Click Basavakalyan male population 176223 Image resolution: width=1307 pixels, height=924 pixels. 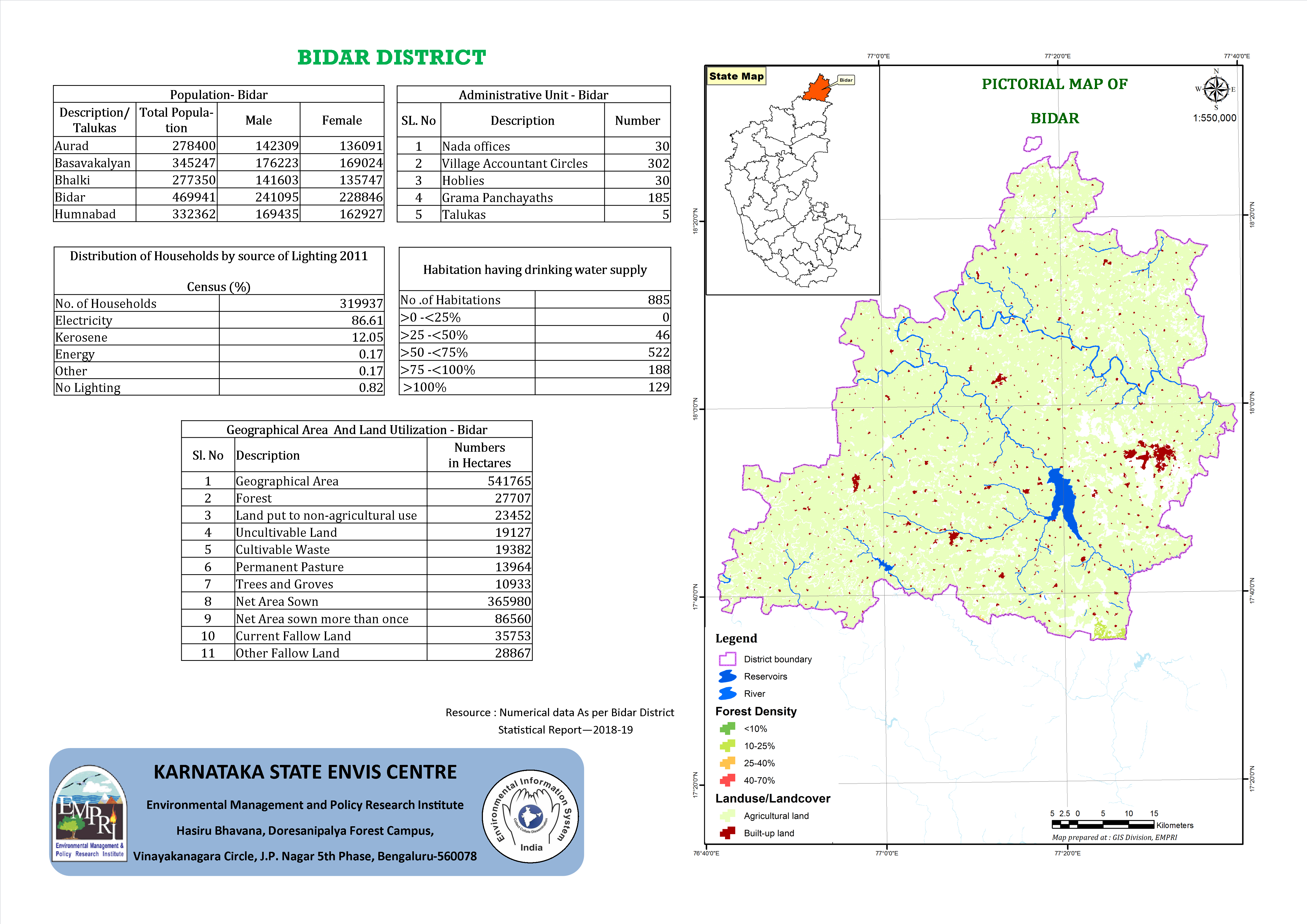click(277, 163)
